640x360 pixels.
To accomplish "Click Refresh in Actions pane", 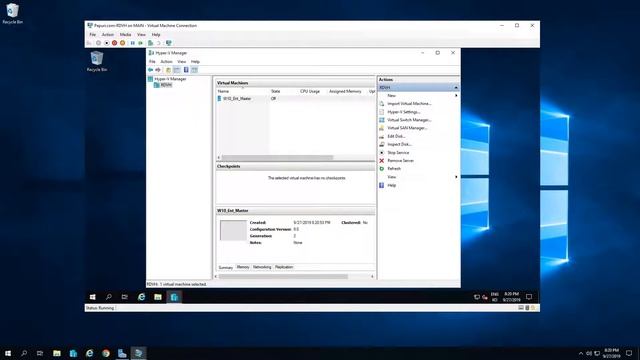I will click(394, 169).
